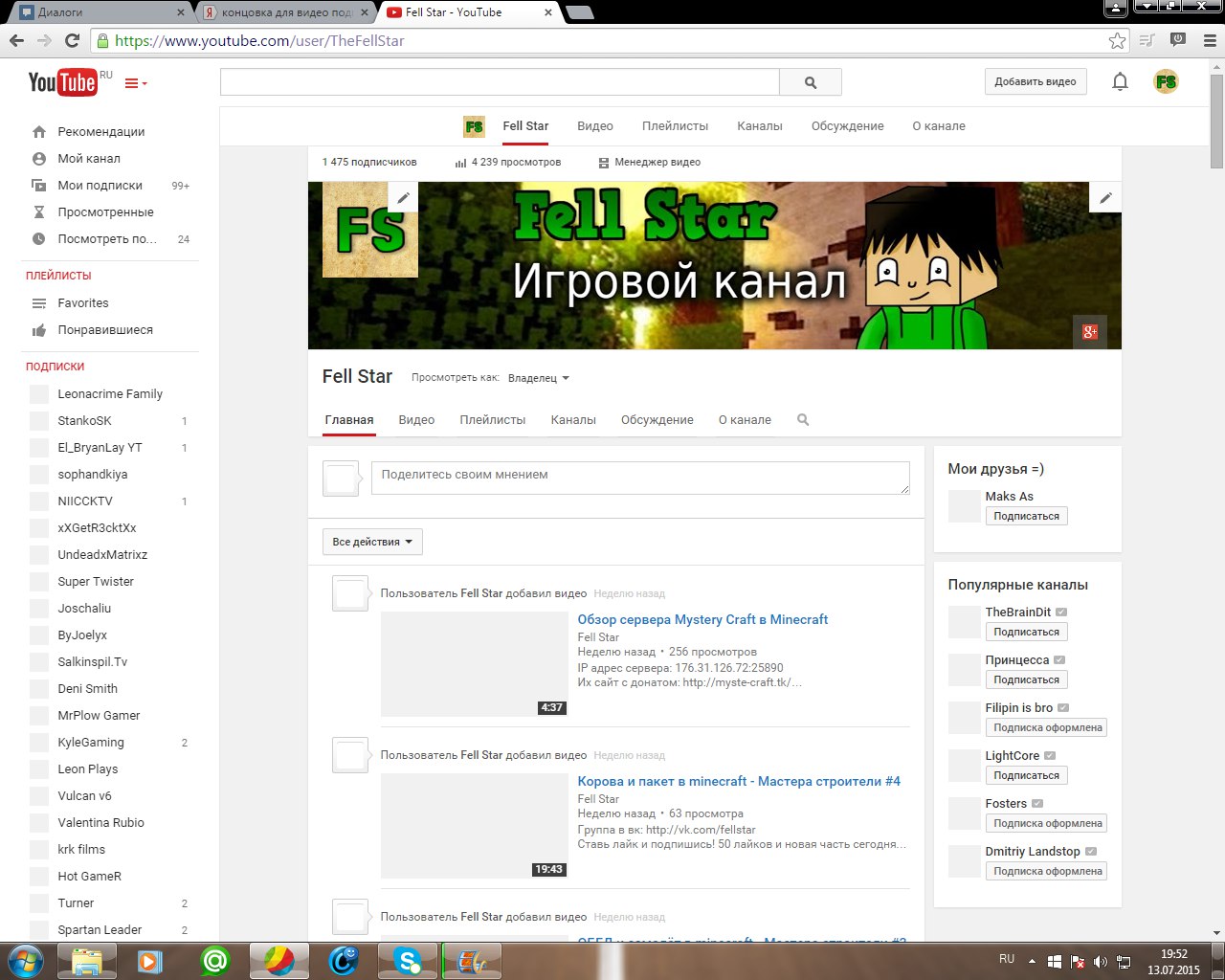Switch to концовка для видео browser tab

(x=285, y=12)
